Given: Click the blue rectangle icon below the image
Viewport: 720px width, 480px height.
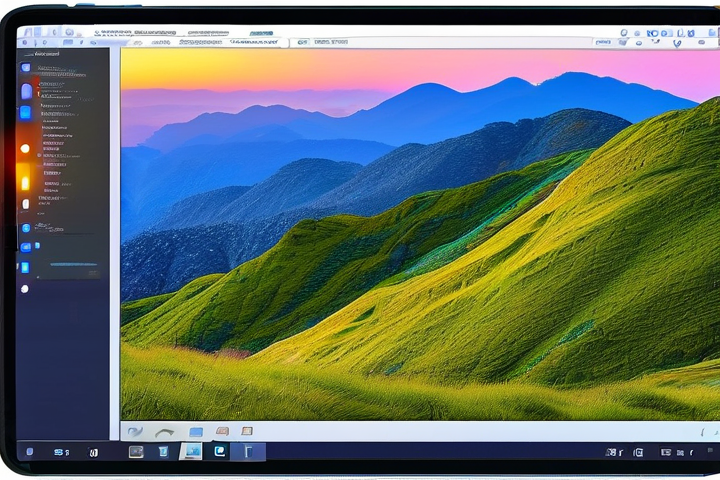Looking at the screenshot, I should coord(196,432).
